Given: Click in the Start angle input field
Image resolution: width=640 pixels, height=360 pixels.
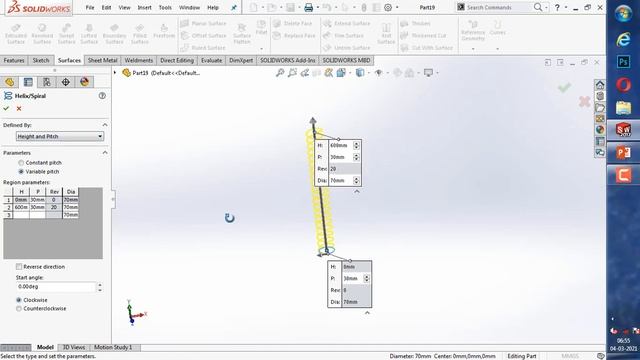Looking at the screenshot, I should click(x=56, y=287).
